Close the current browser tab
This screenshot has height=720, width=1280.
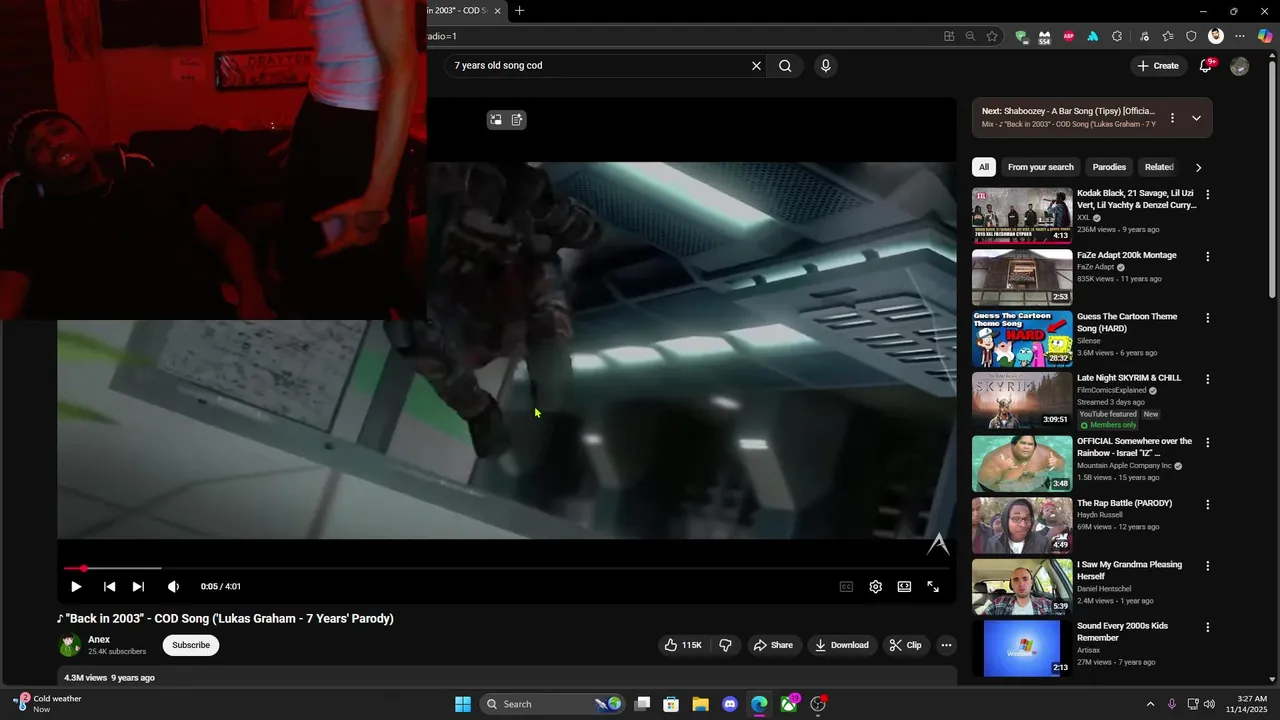pos(497,11)
